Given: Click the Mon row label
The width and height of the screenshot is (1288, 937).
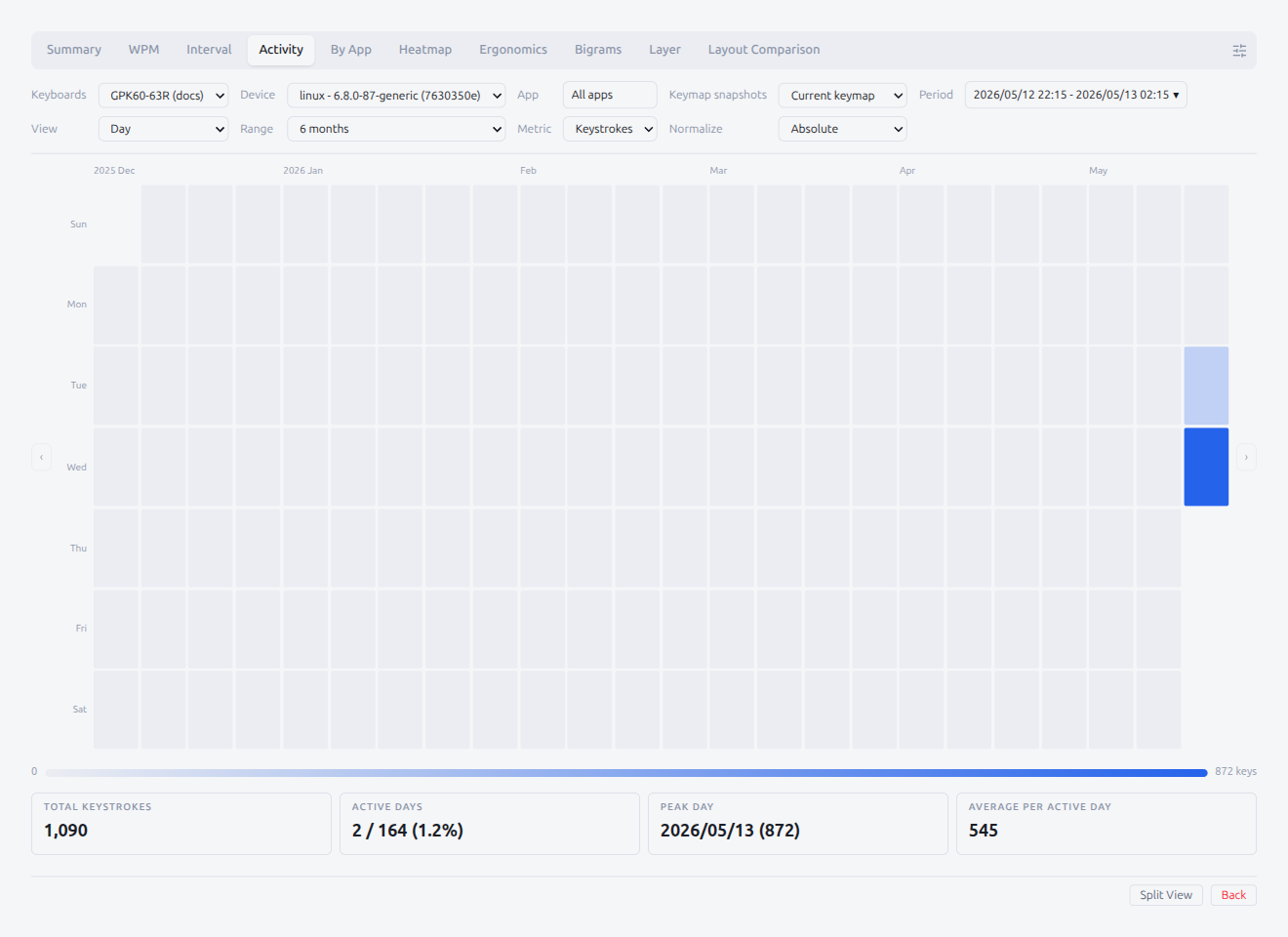Looking at the screenshot, I should [x=77, y=305].
